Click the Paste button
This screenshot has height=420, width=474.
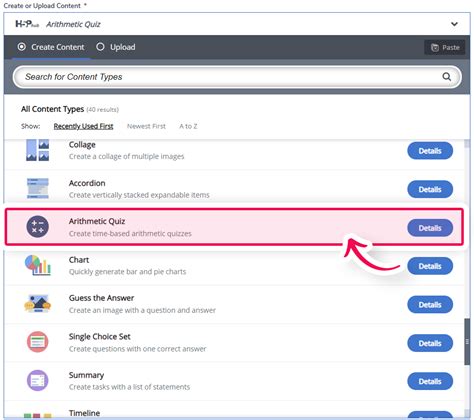[445, 48]
